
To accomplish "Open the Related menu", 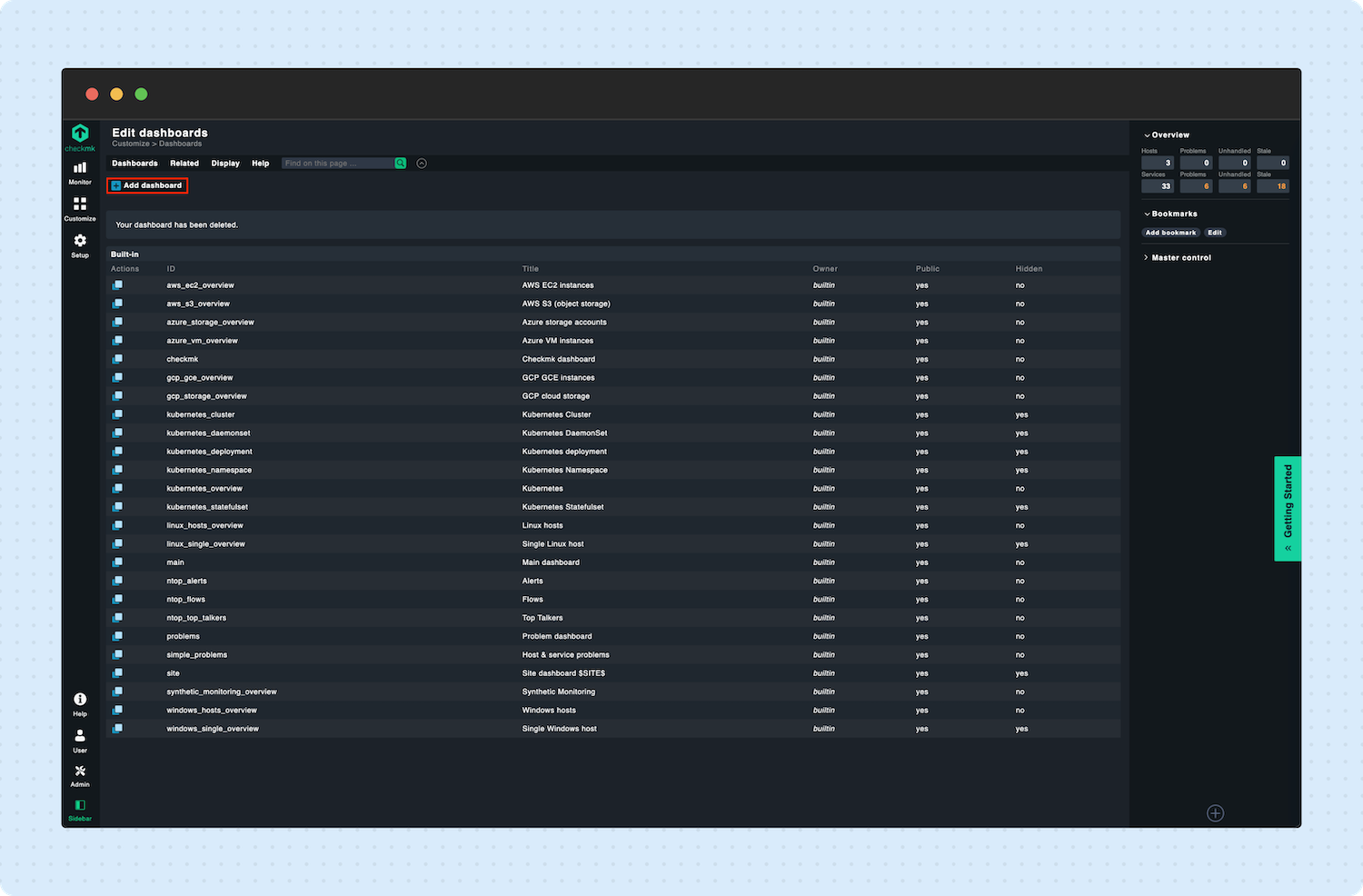I will [x=184, y=164].
